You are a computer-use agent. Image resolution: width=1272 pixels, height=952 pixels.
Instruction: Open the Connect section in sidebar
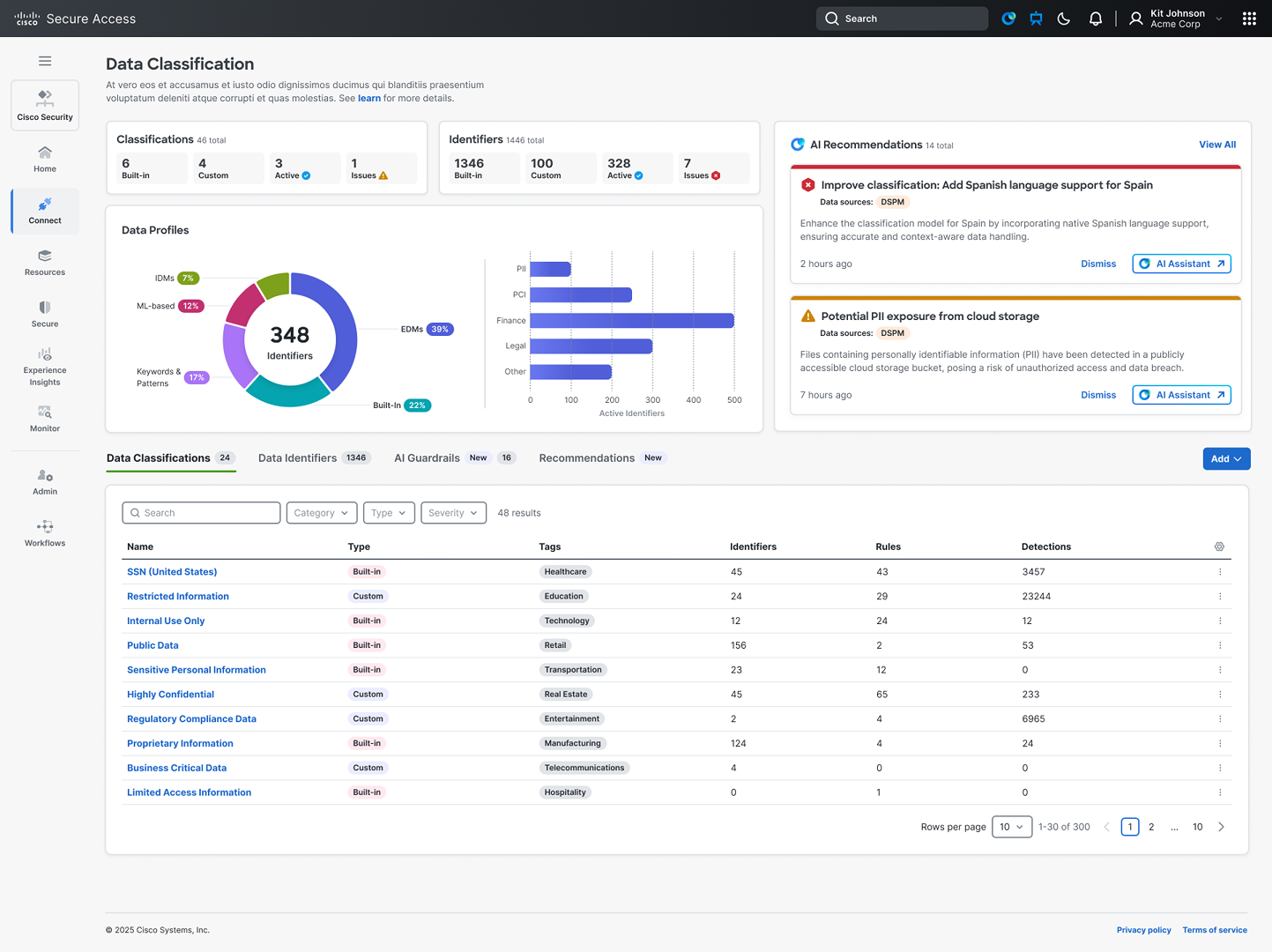click(45, 212)
